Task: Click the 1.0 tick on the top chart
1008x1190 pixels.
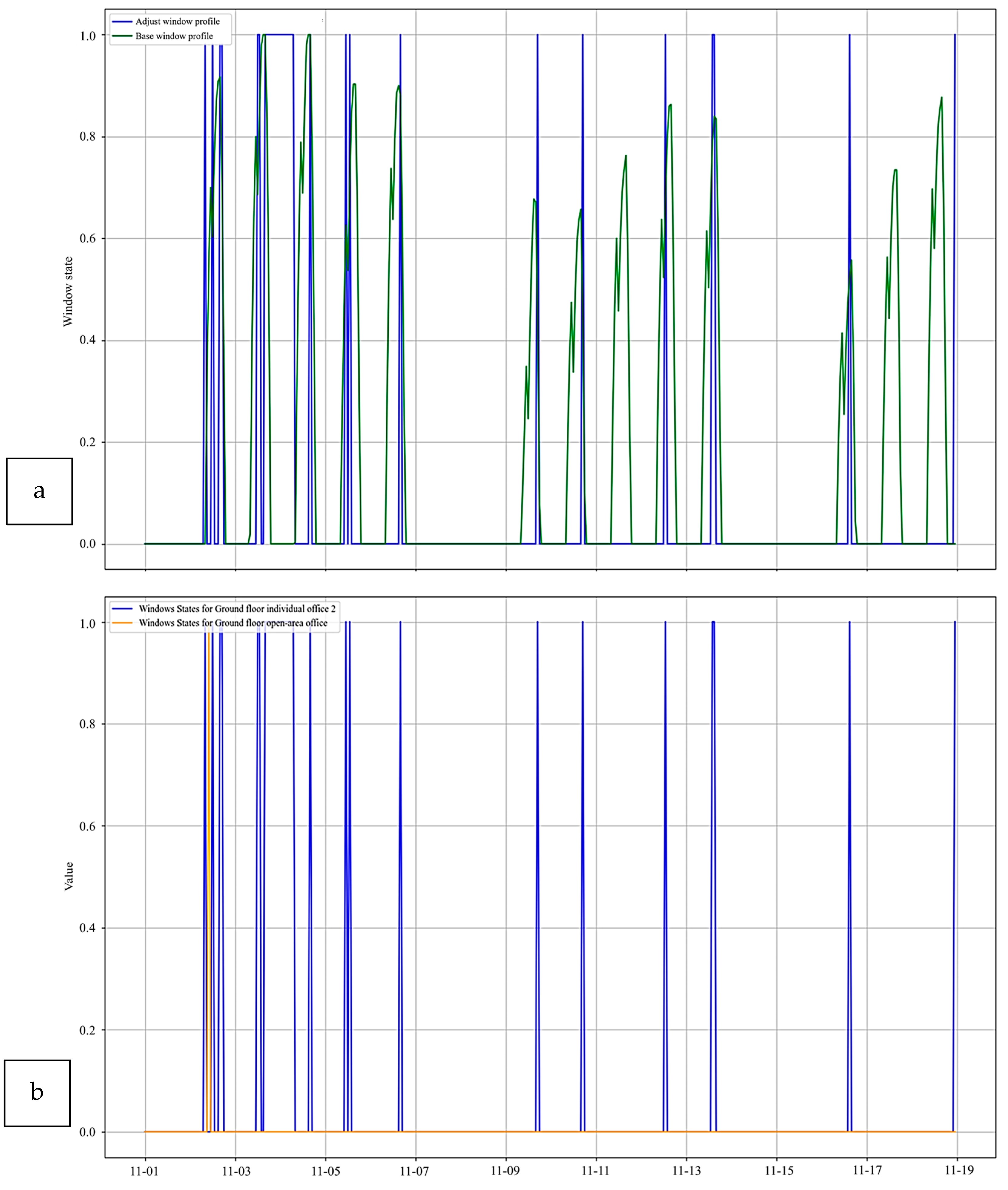Action: click(87, 36)
